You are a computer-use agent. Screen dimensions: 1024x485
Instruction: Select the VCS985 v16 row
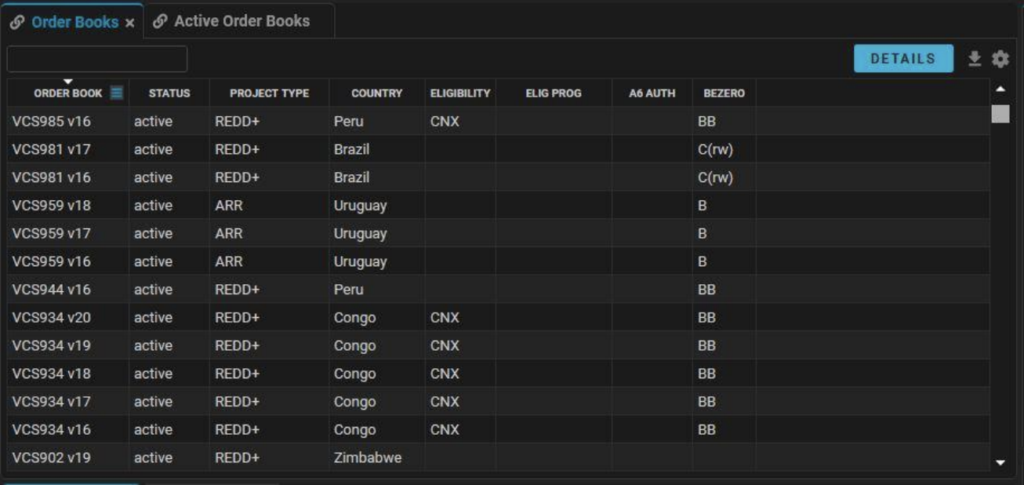coord(499,121)
